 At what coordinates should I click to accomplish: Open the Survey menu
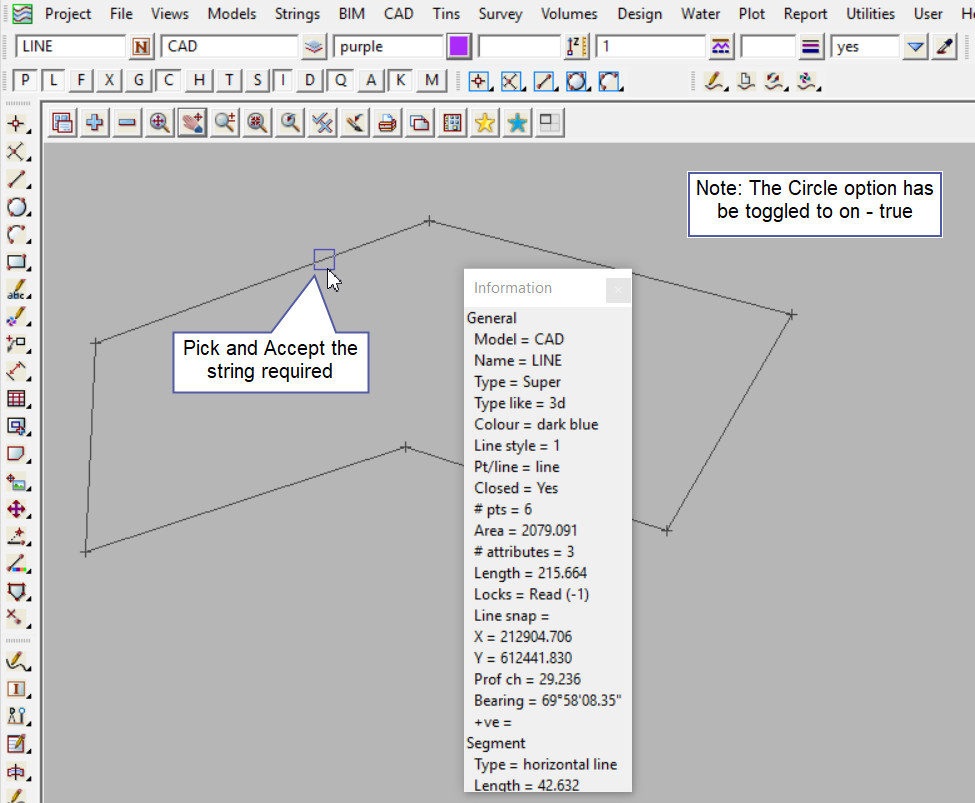pos(500,14)
